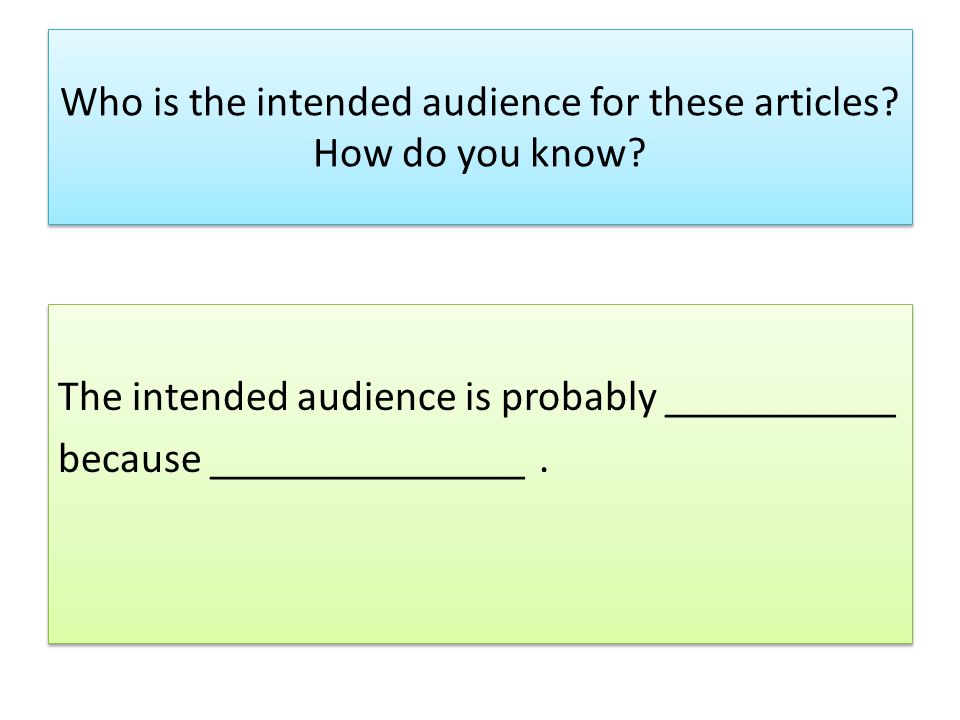The height and width of the screenshot is (720, 960).
Task: Click the word 'audience' in the green box
Action: [x=377, y=397]
